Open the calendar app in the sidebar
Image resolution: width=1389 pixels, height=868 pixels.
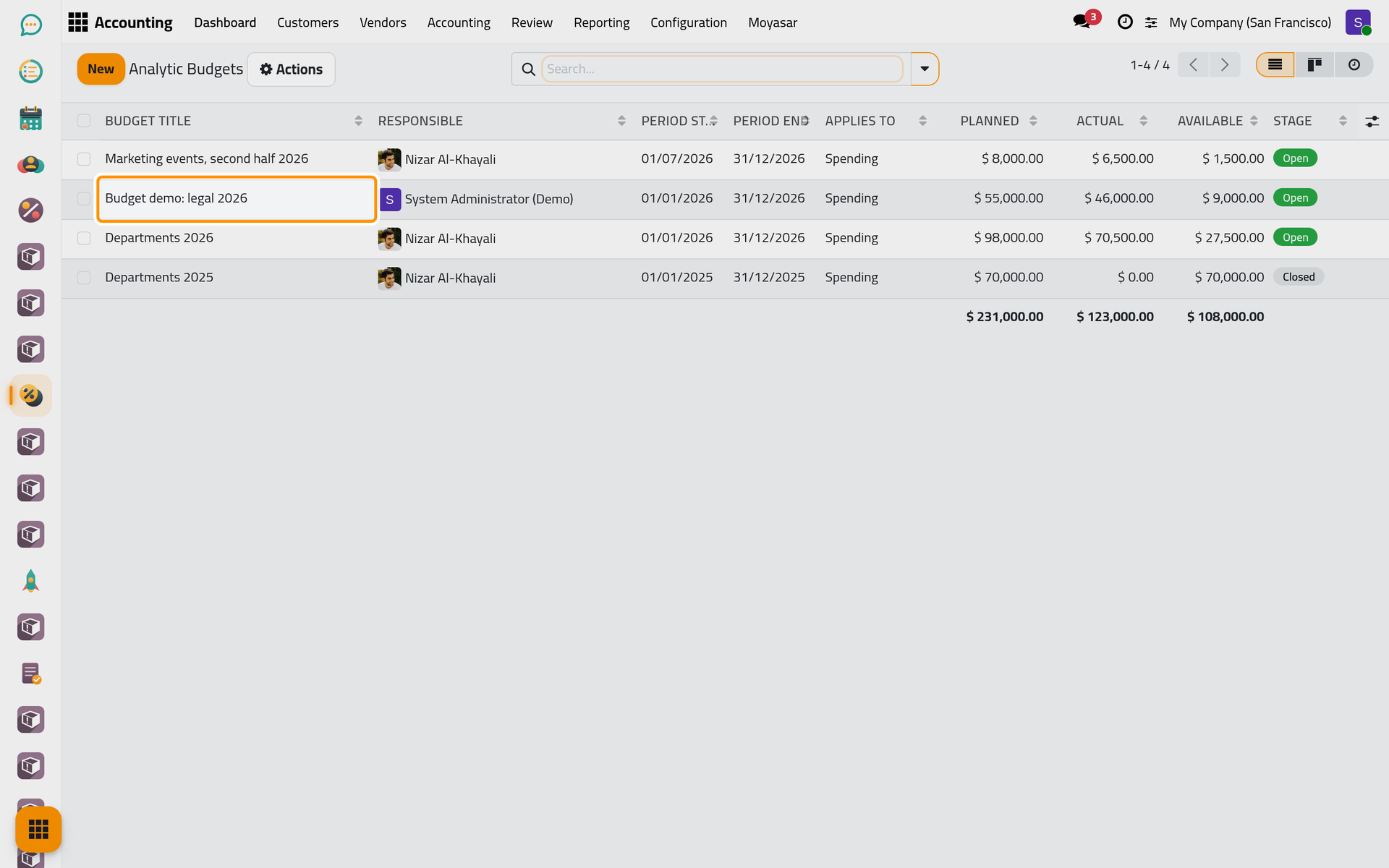click(30, 118)
